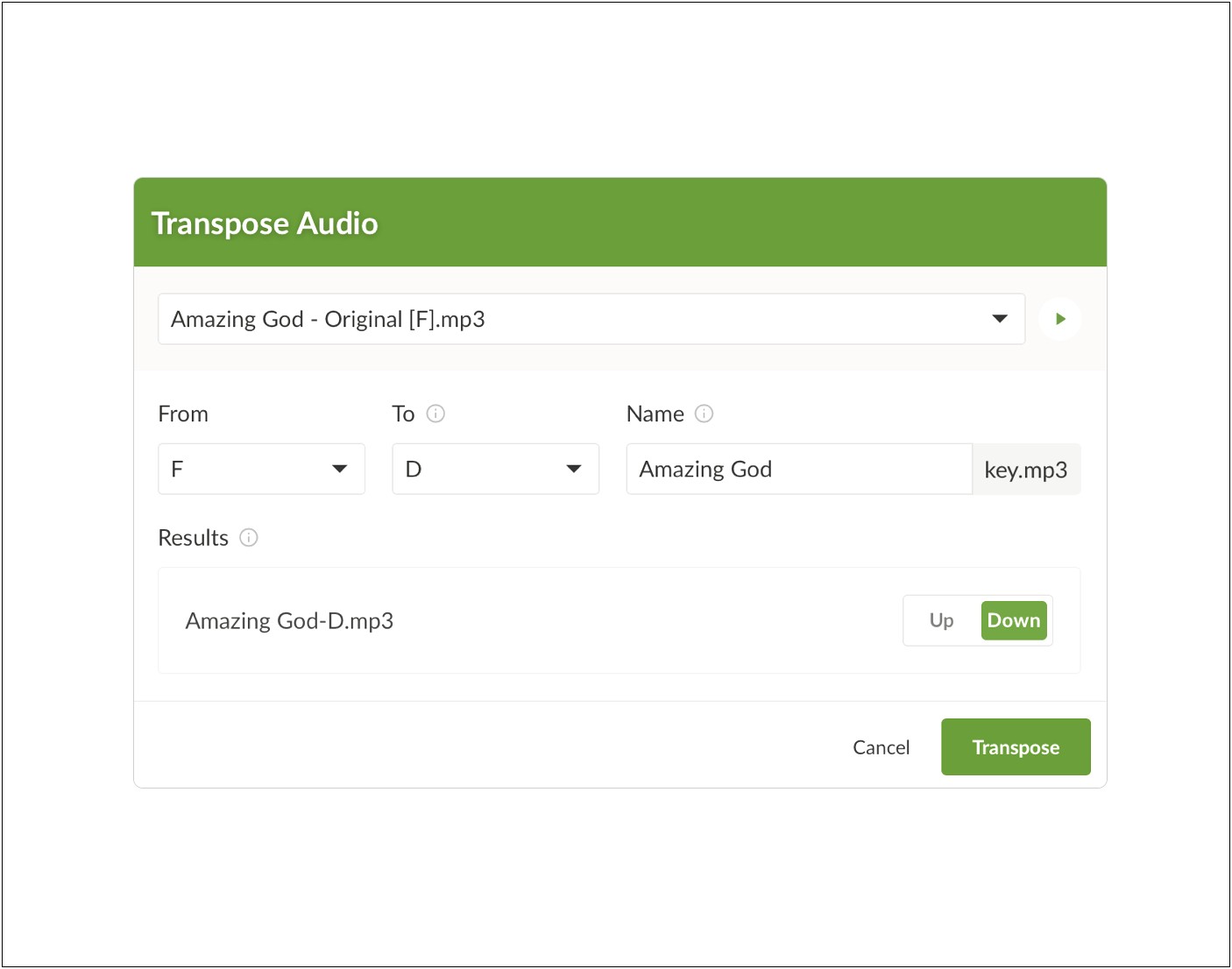Click the info icon next to Results
1232x969 pixels.
(249, 538)
